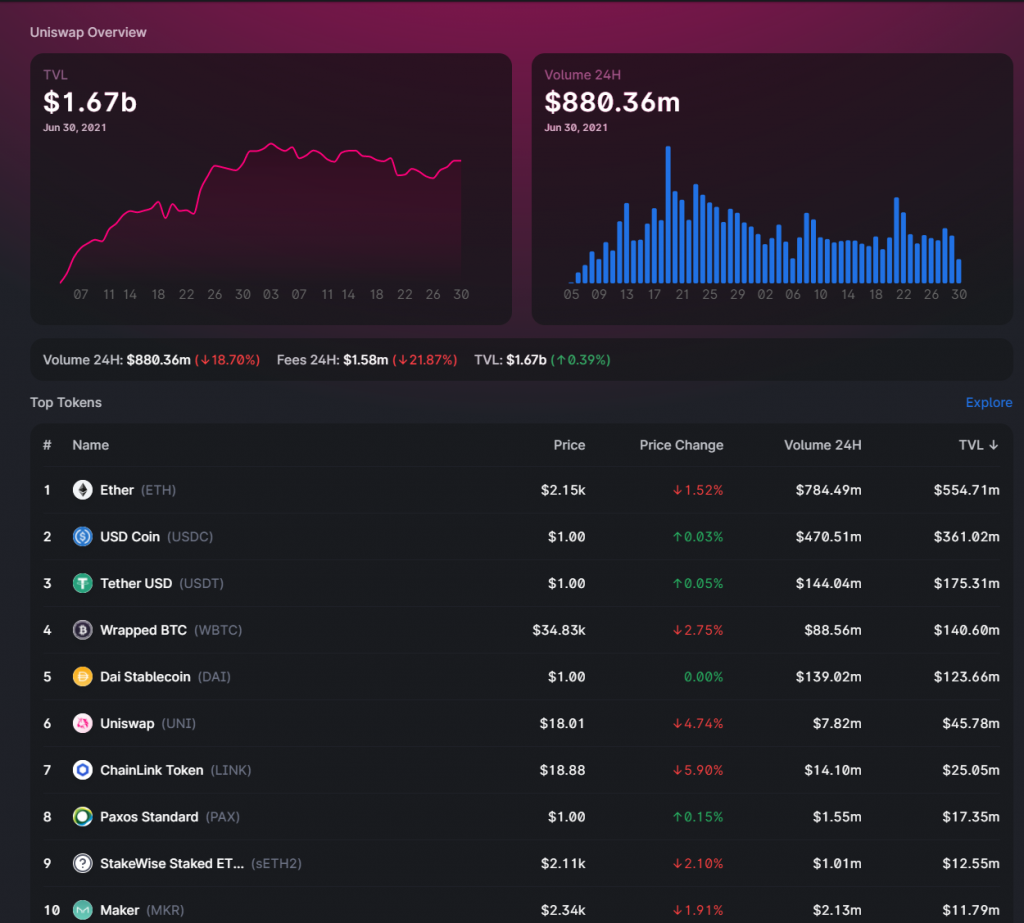Click the Maker MKR token icon

82,910
